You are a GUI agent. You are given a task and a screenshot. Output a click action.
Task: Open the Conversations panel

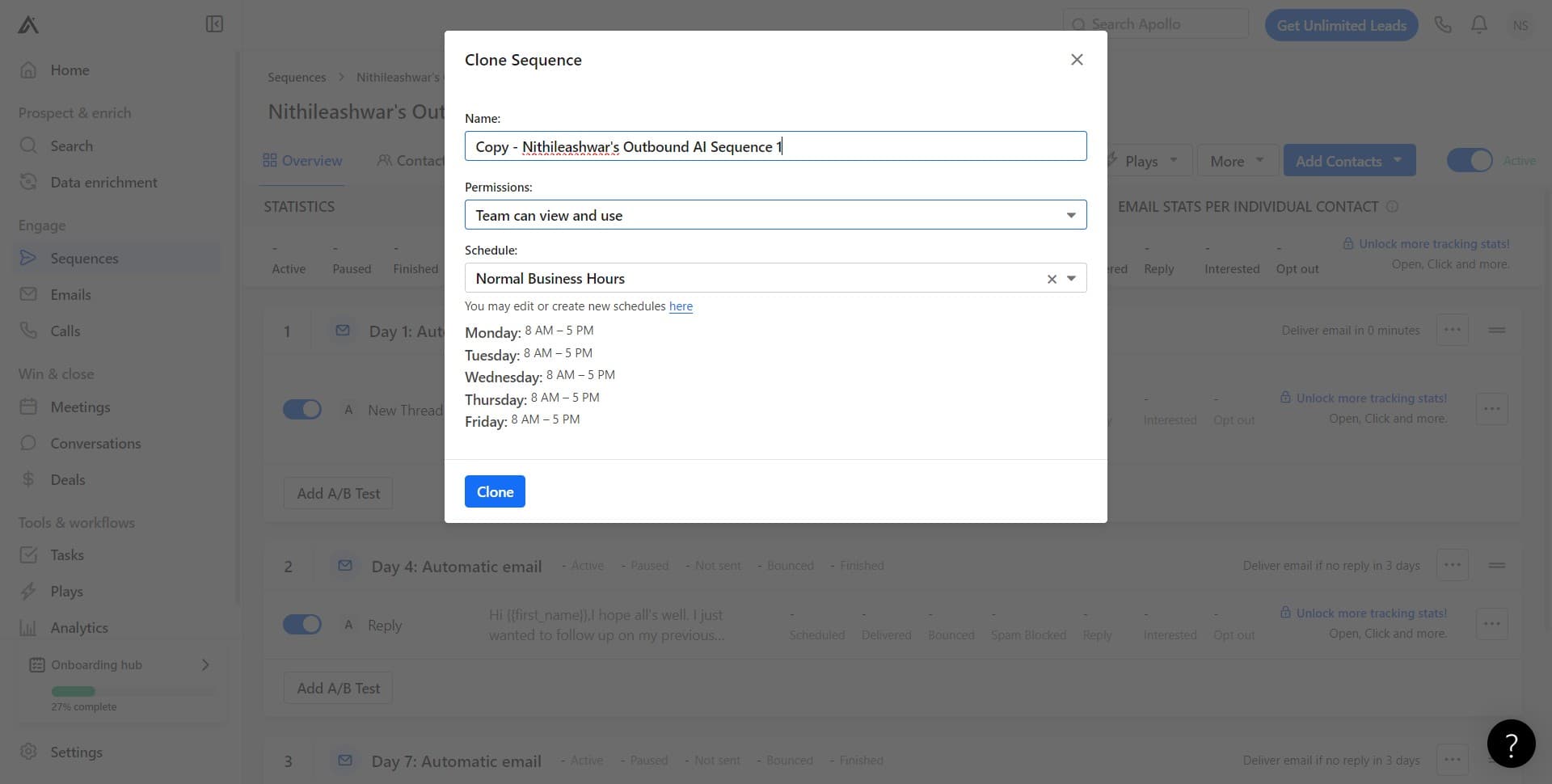[95, 443]
